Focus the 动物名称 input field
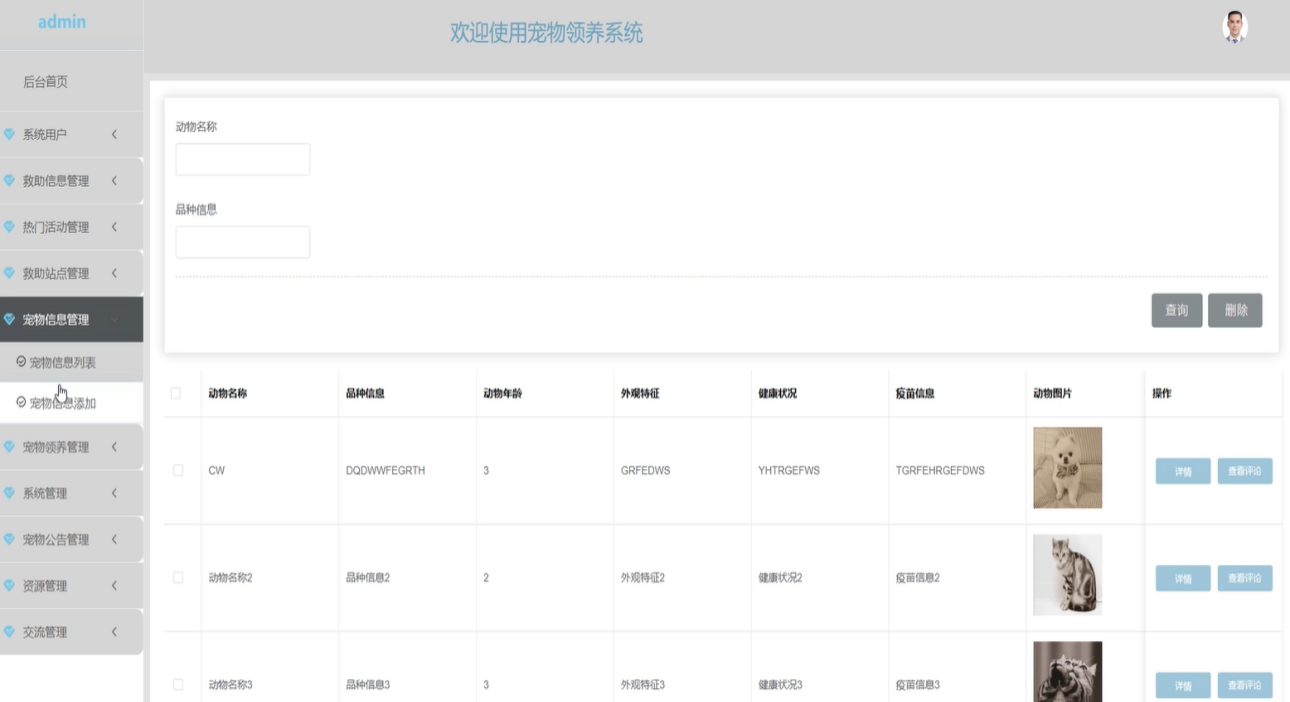 click(x=243, y=159)
